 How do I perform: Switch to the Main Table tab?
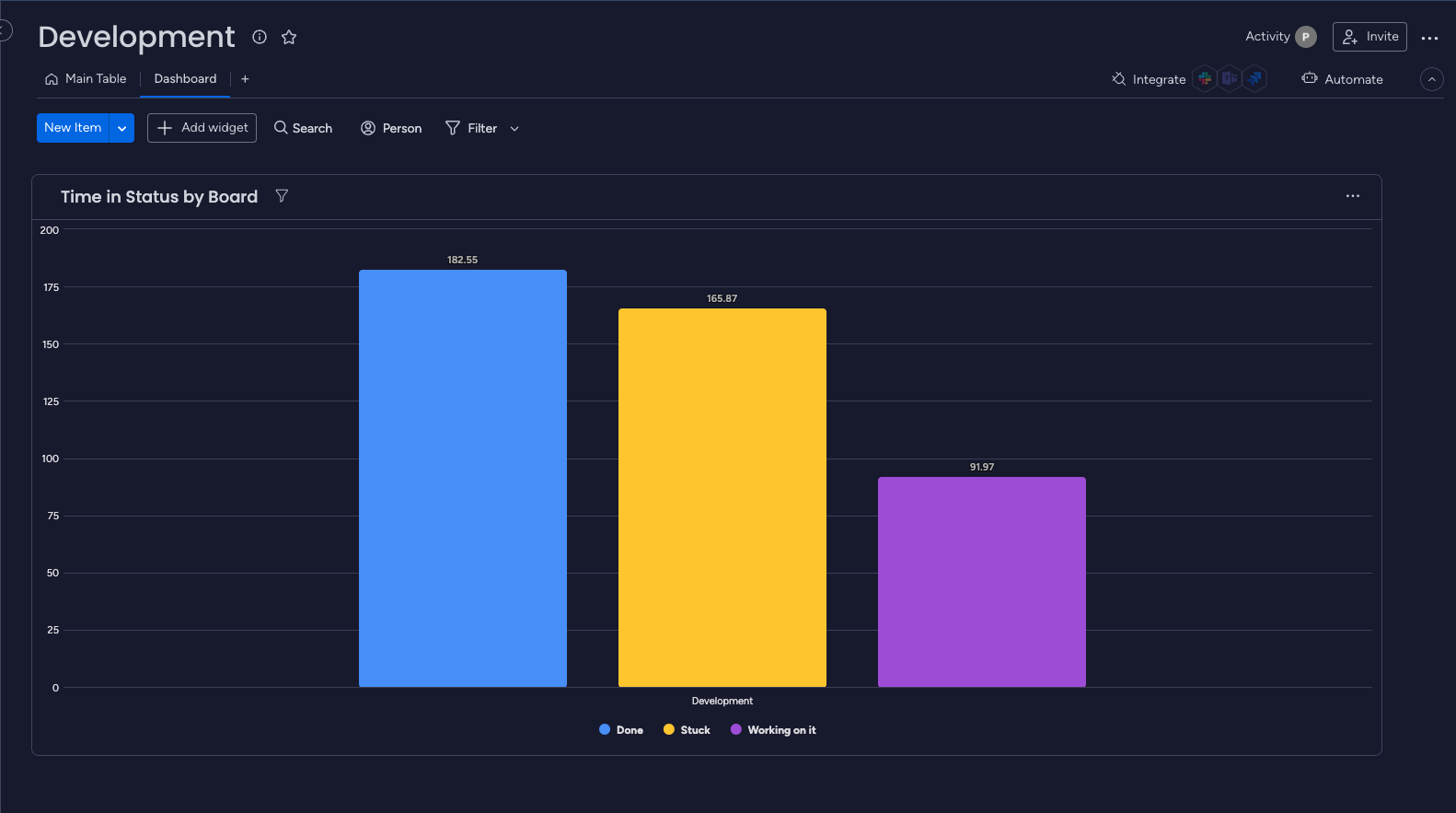[86, 79]
